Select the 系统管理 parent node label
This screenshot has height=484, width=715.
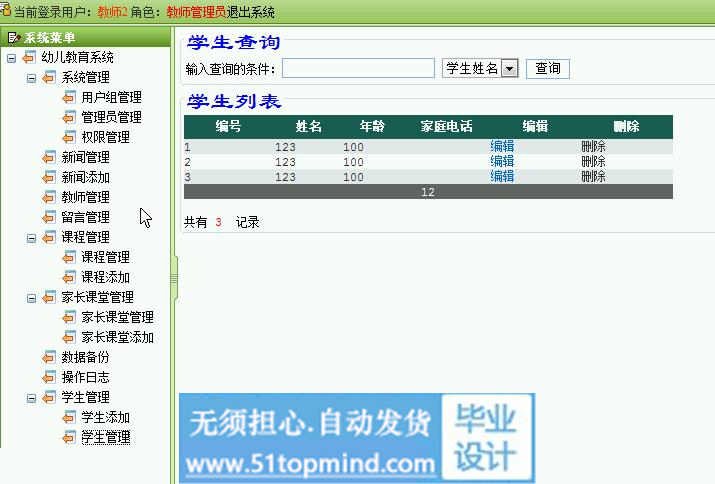pos(85,78)
